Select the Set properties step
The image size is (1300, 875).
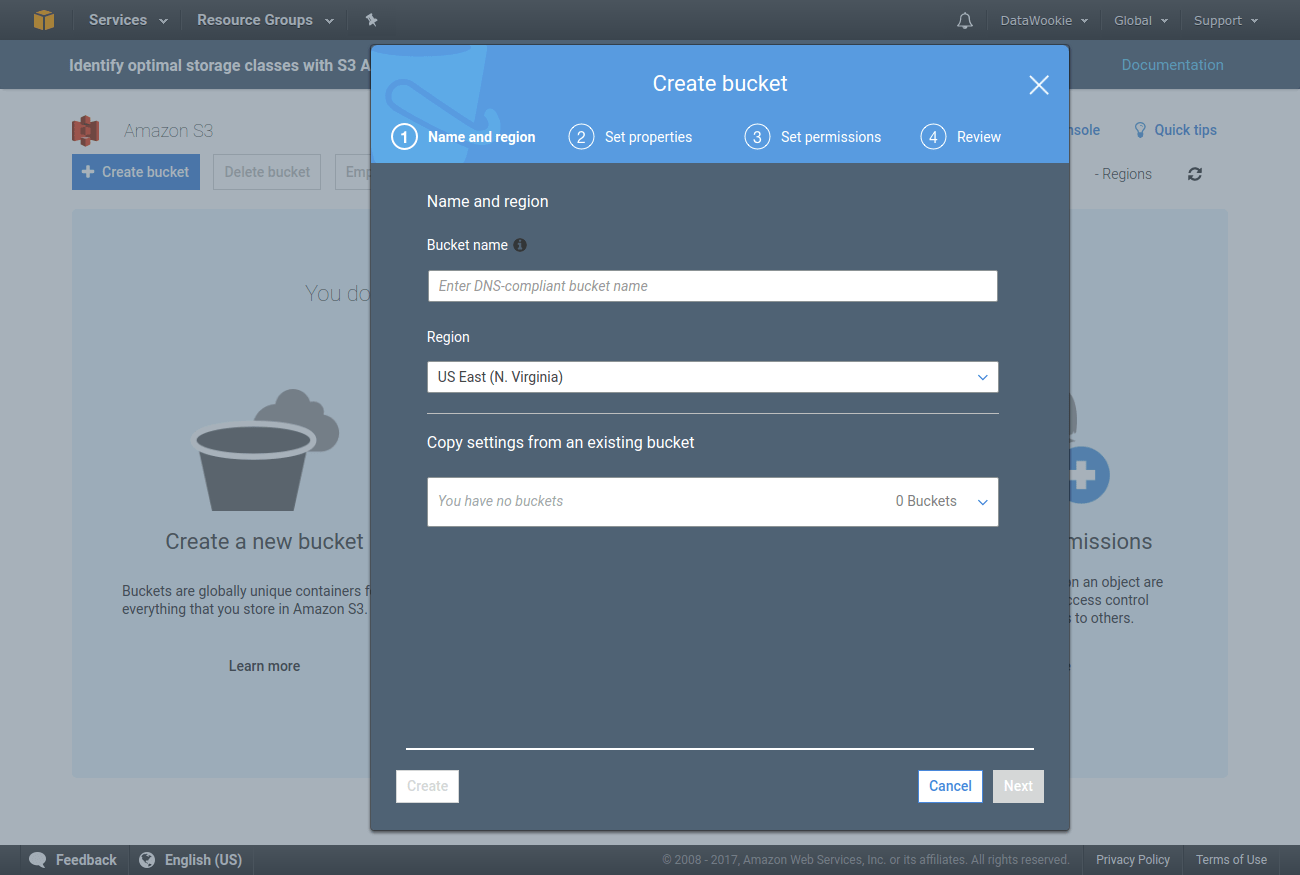click(630, 137)
